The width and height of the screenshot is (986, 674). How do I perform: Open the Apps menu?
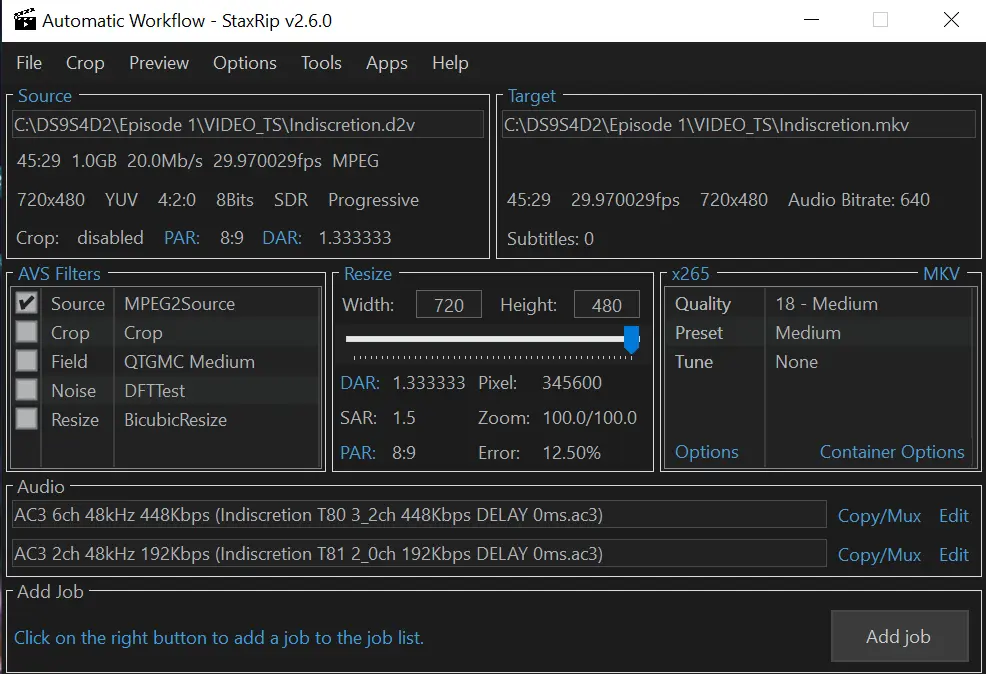pos(387,63)
